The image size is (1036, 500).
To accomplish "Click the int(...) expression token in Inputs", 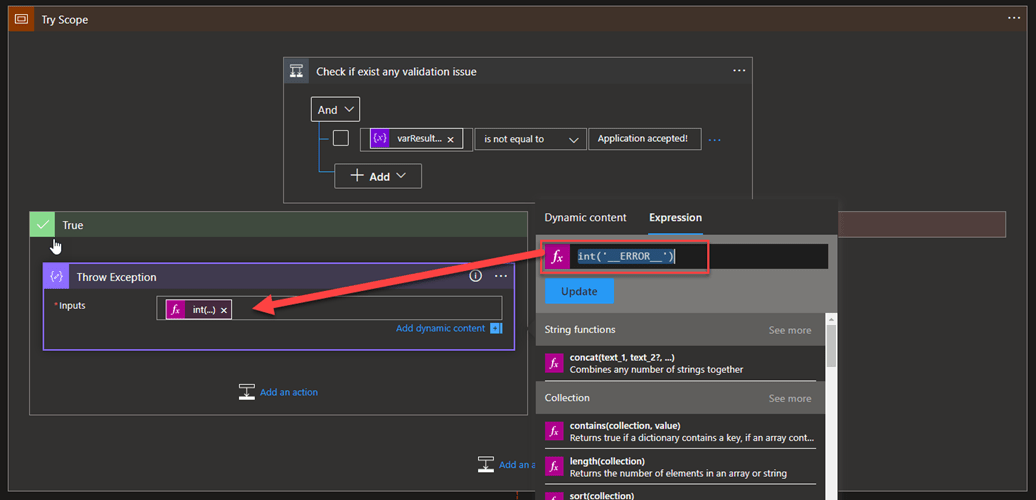I will coord(199,310).
